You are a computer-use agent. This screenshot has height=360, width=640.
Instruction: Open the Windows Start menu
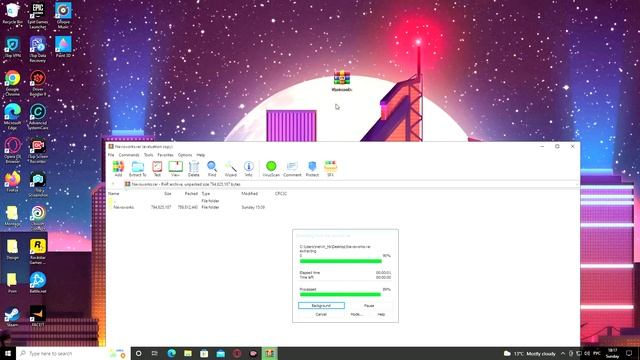pyautogui.click(x=8, y=353)
